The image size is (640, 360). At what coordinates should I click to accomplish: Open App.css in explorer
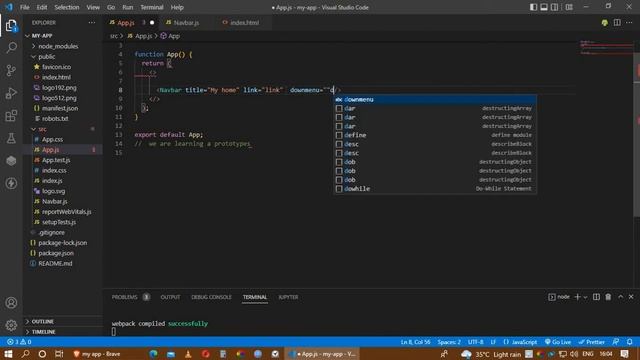(x=52, y=139)
